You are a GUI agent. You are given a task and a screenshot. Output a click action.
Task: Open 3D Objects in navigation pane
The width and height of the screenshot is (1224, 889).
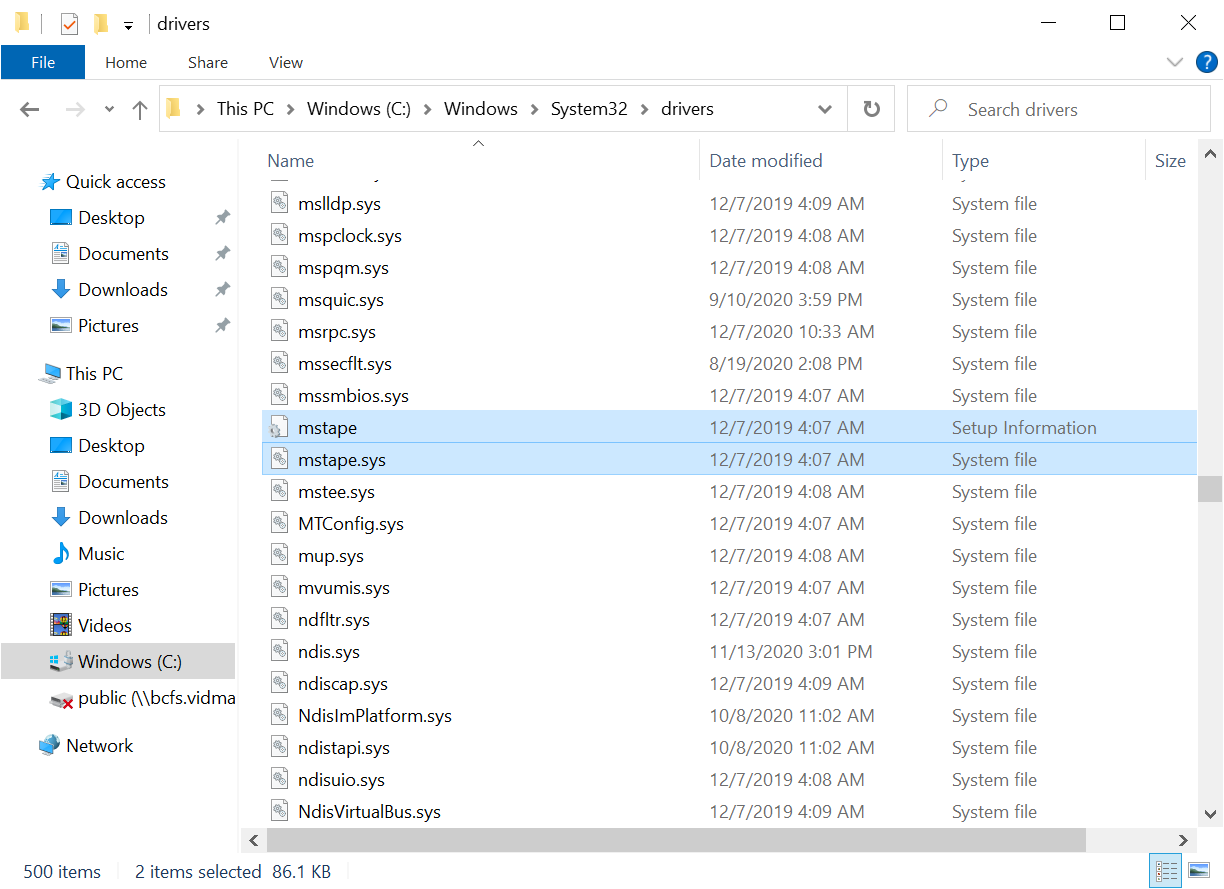121,410
